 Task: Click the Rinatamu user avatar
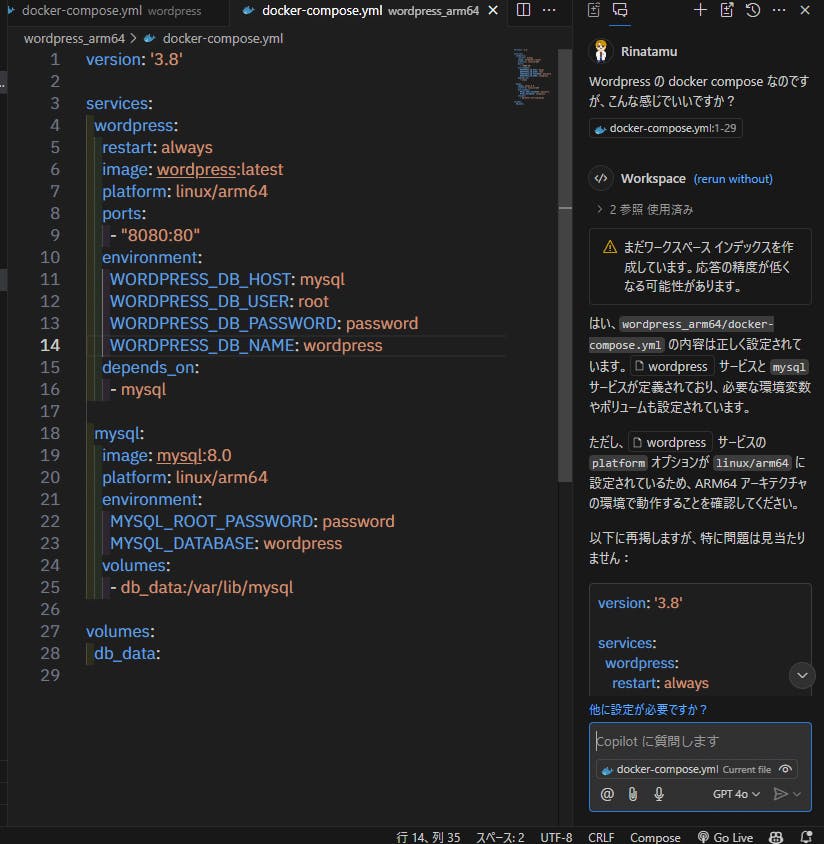click(601, 51)
